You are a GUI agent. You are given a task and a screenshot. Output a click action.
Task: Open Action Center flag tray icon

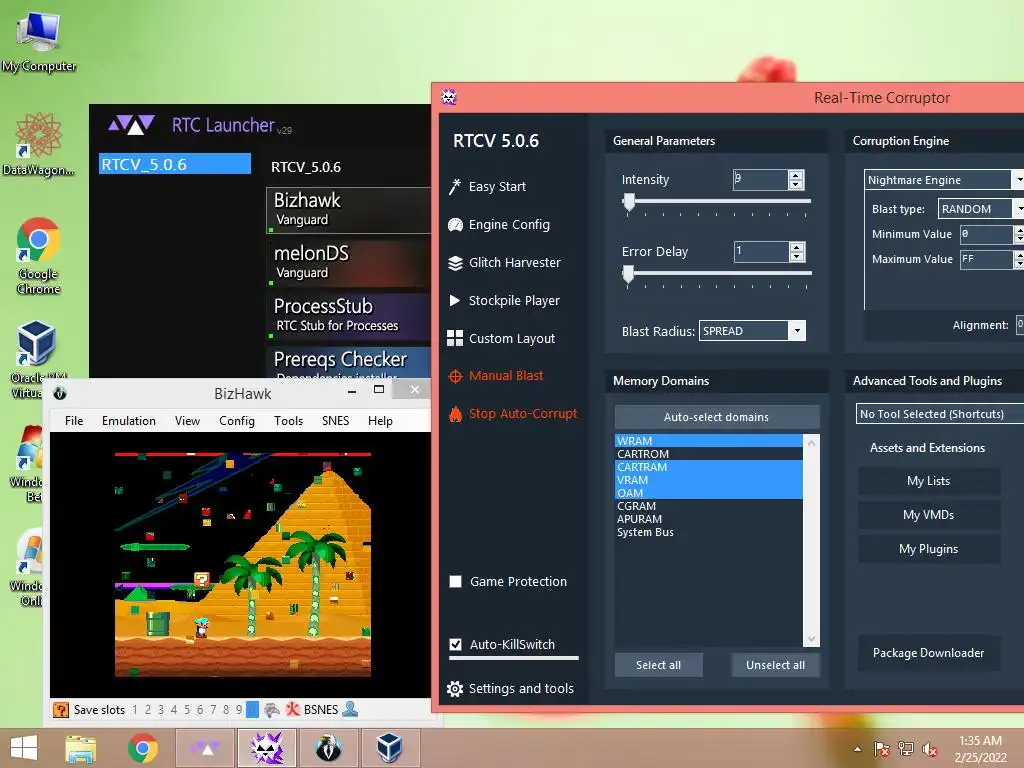coord(882,749)
